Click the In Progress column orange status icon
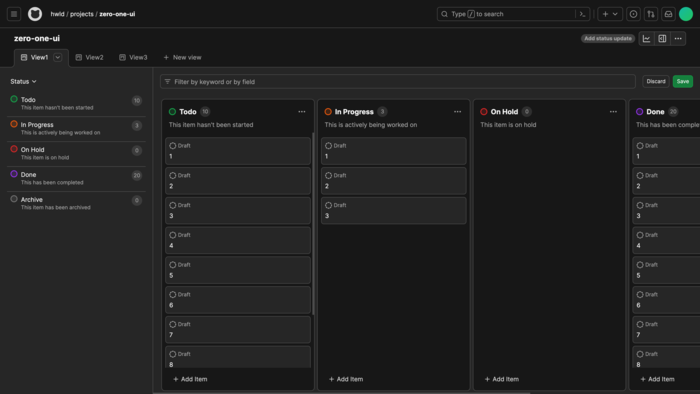700x394 pixels. pyautogui.click(x=328, y=112)
